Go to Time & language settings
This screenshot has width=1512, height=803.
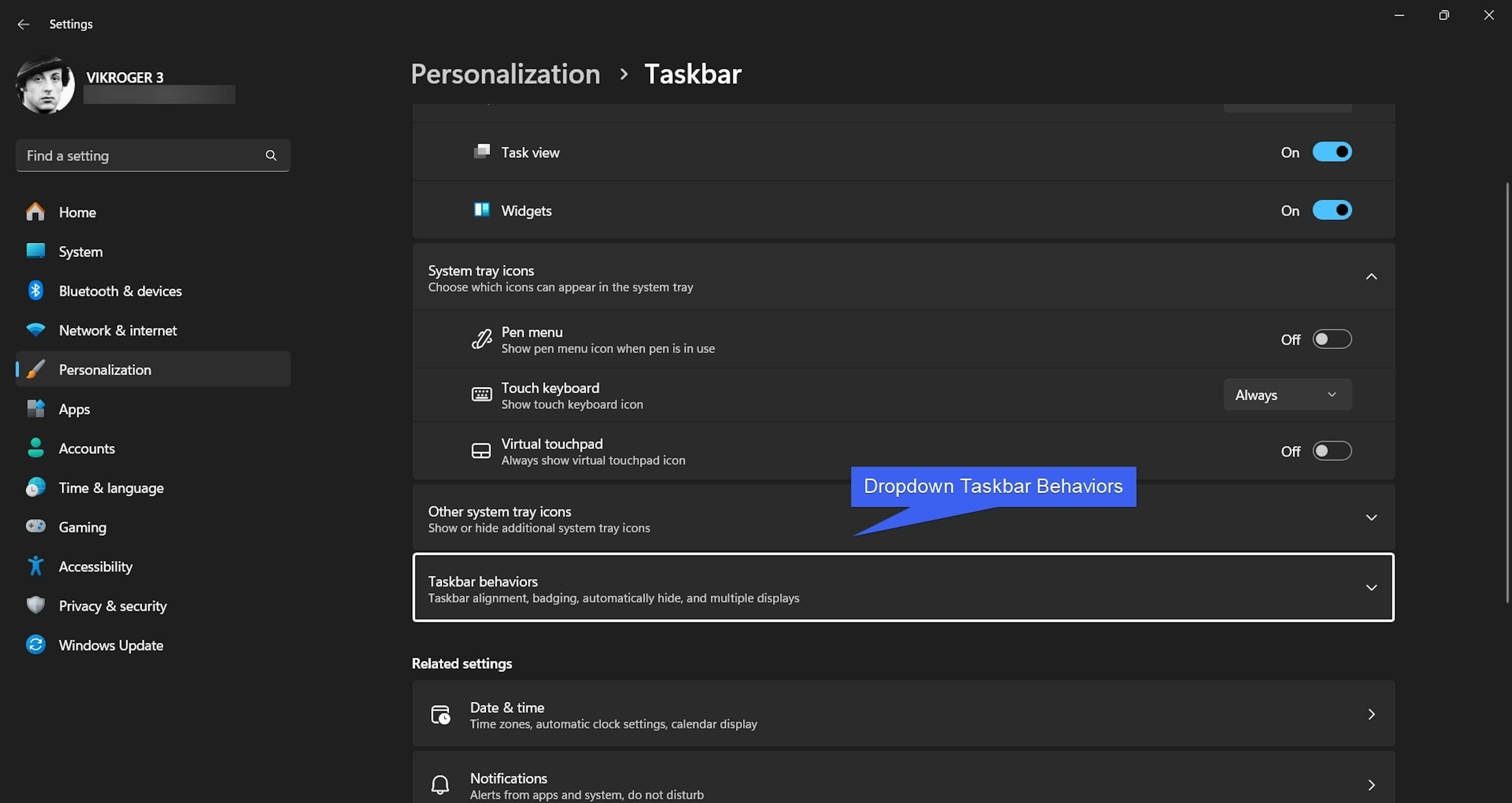click(111, 488)
